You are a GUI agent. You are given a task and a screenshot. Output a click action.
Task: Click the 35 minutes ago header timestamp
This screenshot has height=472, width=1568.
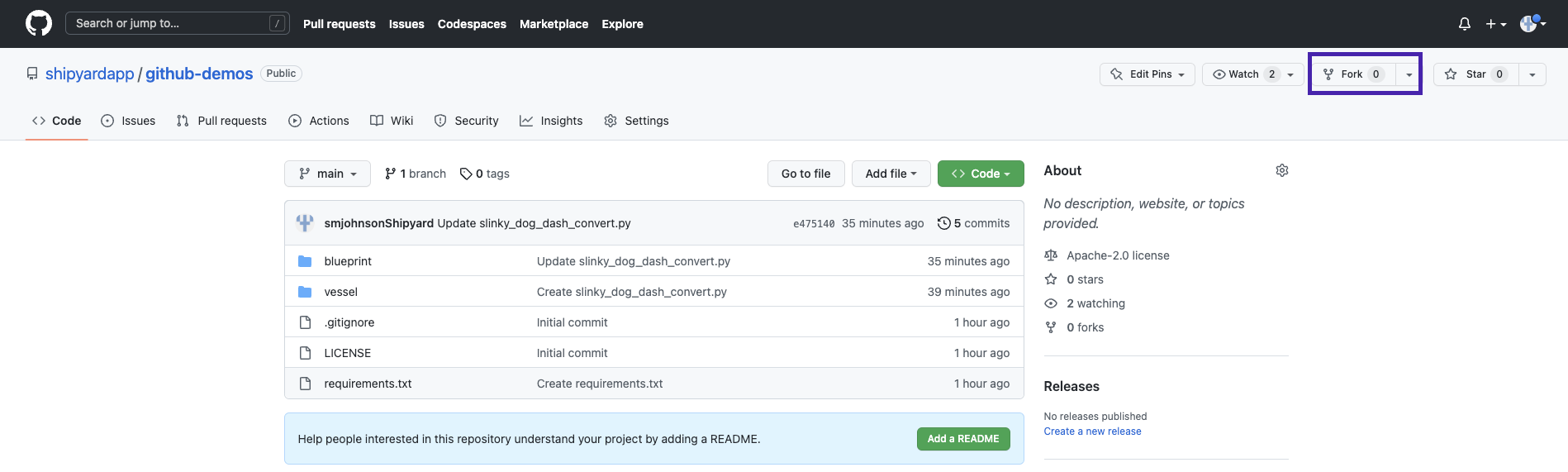tap(882, 223)
